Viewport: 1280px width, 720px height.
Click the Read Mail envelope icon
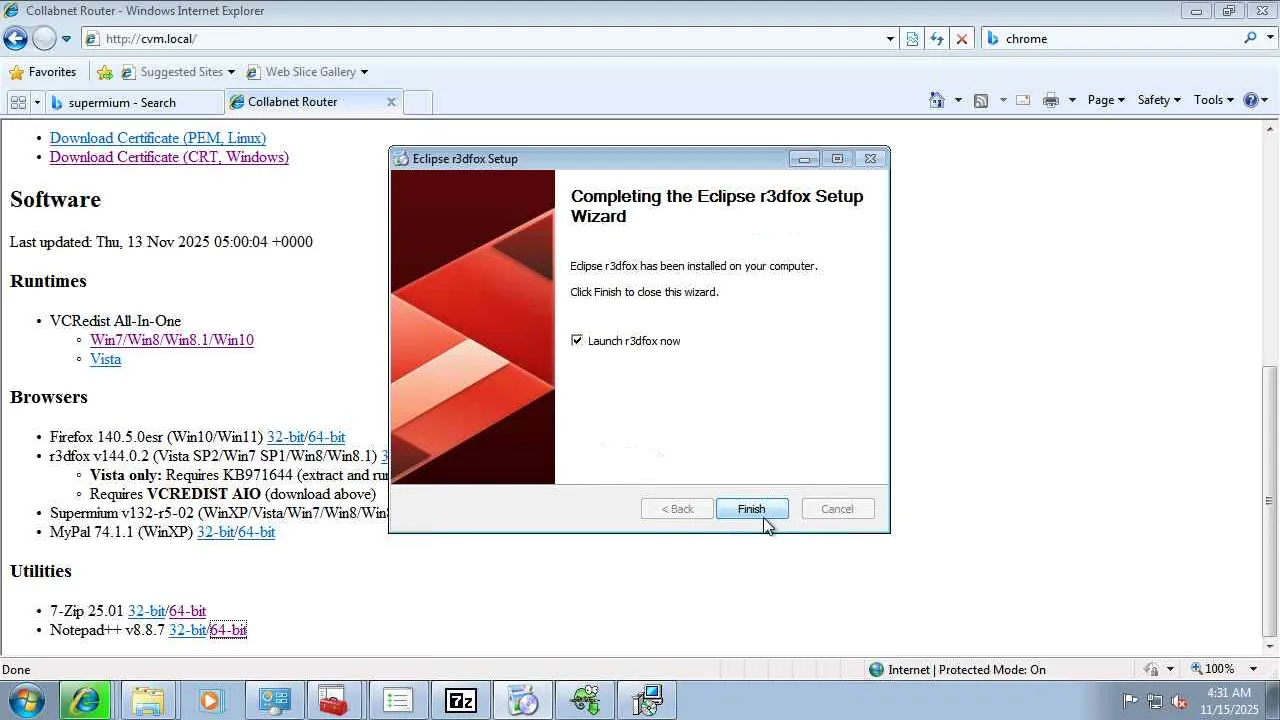coord(1023,100)
